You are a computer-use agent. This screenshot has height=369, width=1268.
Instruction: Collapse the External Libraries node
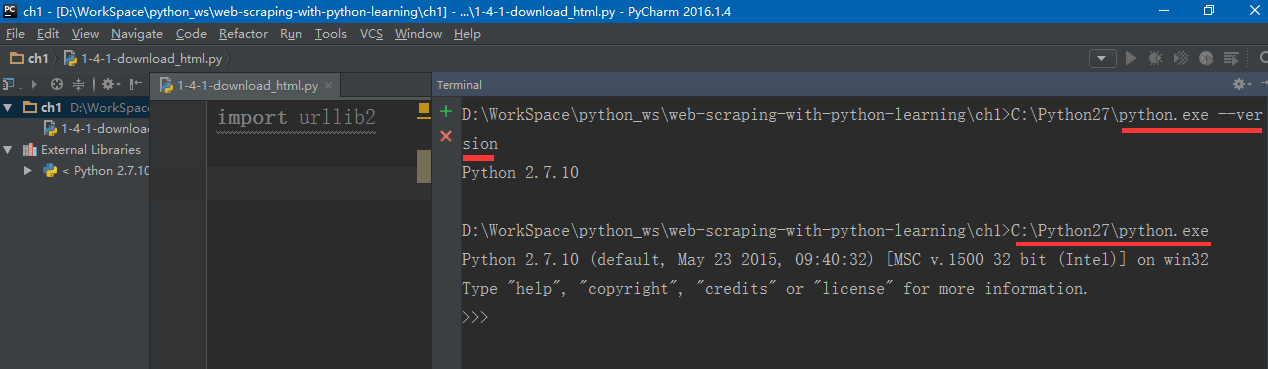9,149
